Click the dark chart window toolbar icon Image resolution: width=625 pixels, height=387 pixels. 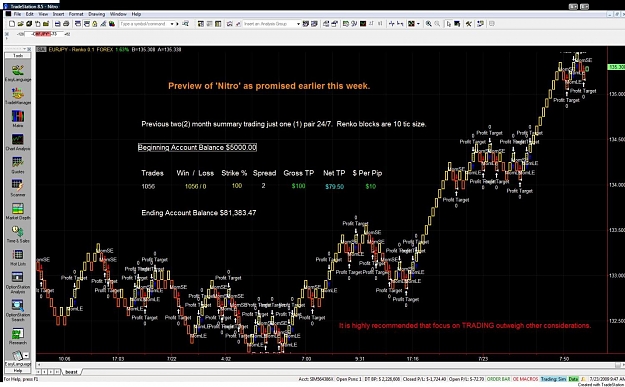(x=363, y=24)
